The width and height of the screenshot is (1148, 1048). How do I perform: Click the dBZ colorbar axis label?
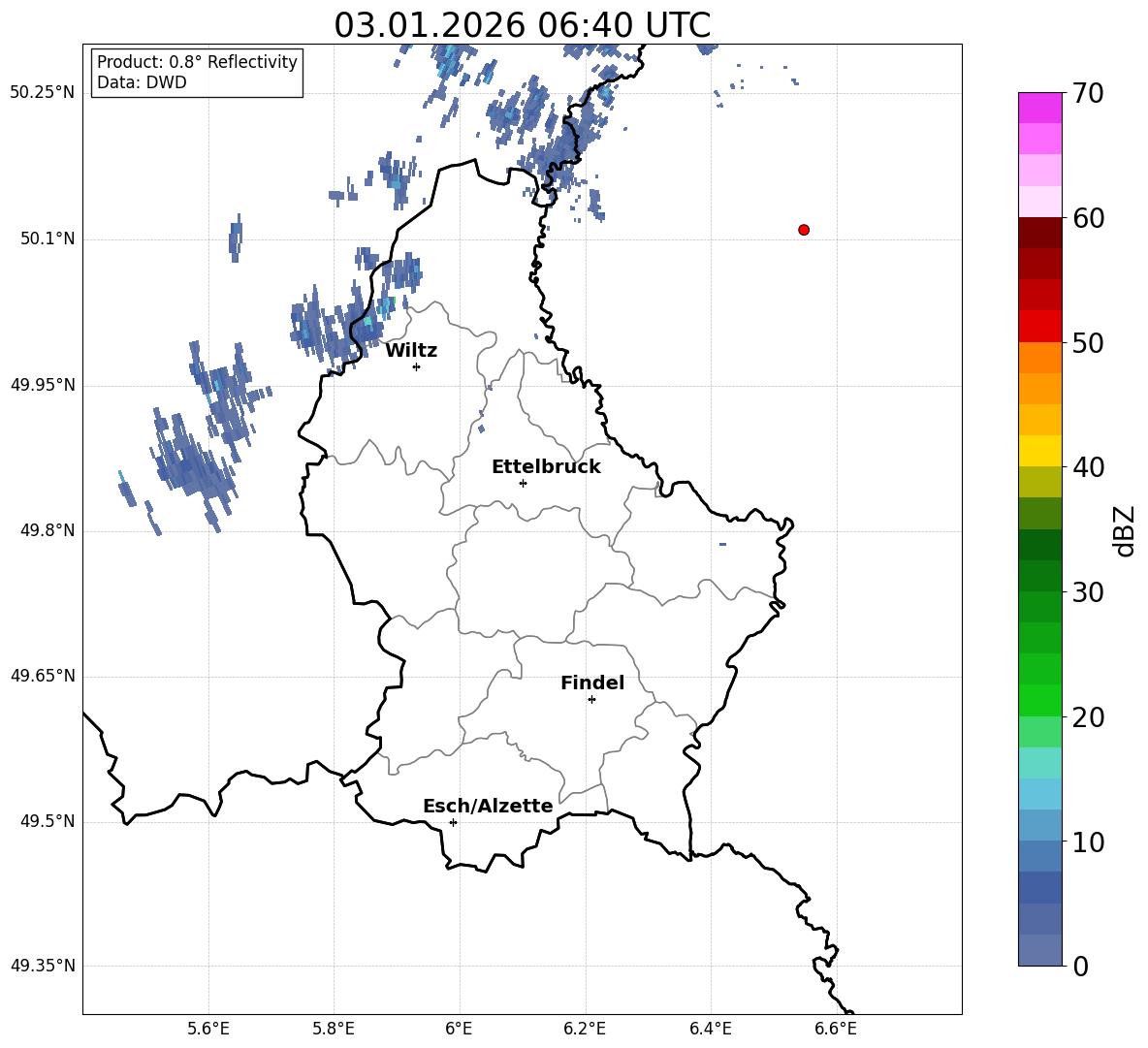tap(1126, 530)
